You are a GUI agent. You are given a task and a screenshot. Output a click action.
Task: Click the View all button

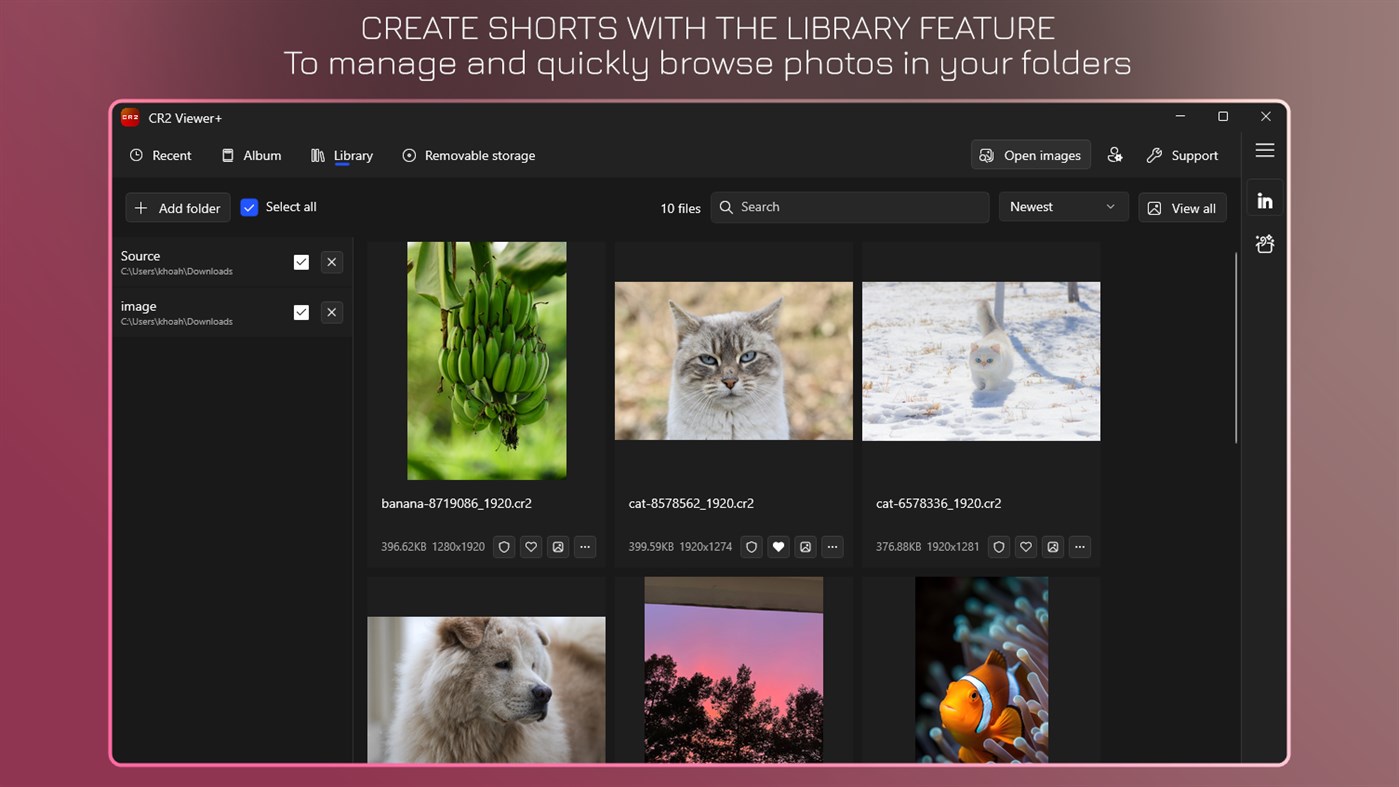(1182, 207)
